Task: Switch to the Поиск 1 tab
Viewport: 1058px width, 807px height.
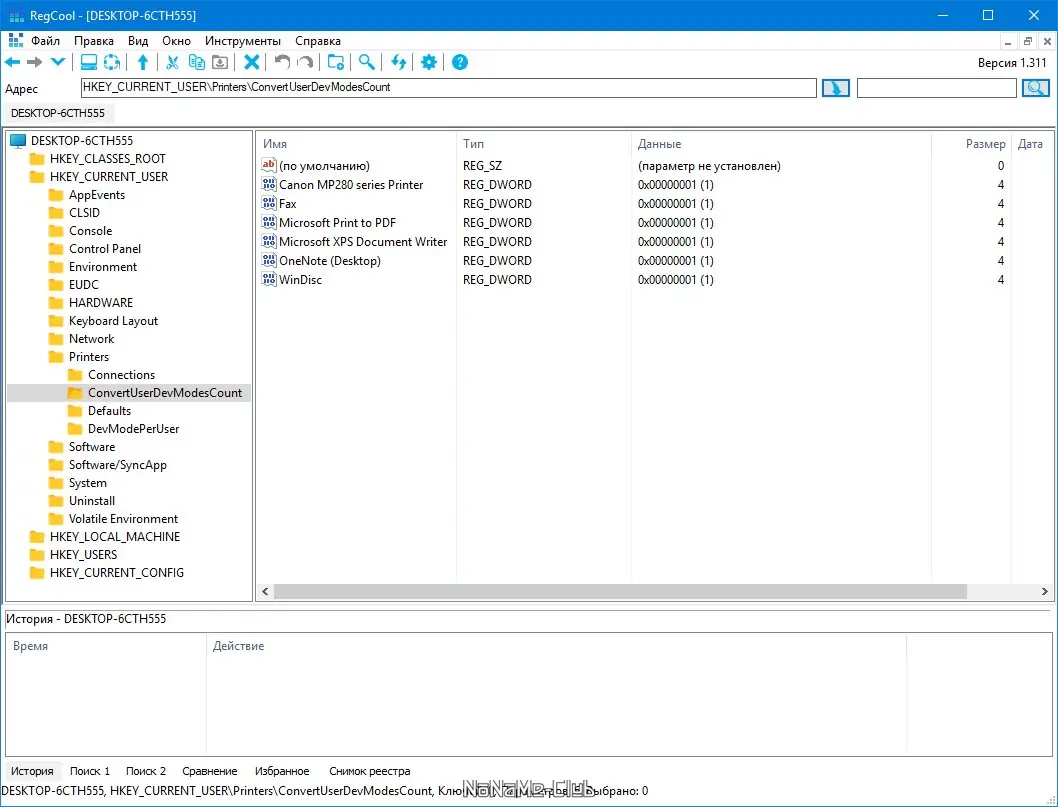Action: pyautogui.click(x=90, y=771)
